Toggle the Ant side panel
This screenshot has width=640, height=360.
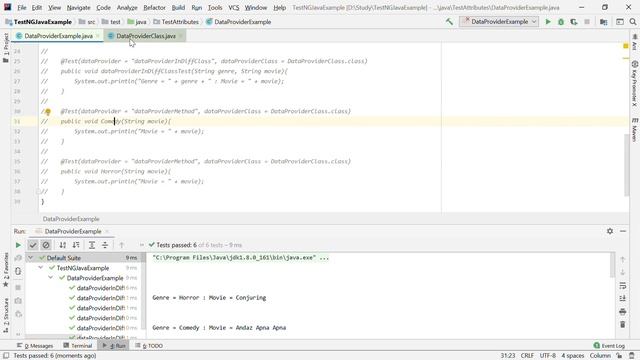tap(634, 42)
